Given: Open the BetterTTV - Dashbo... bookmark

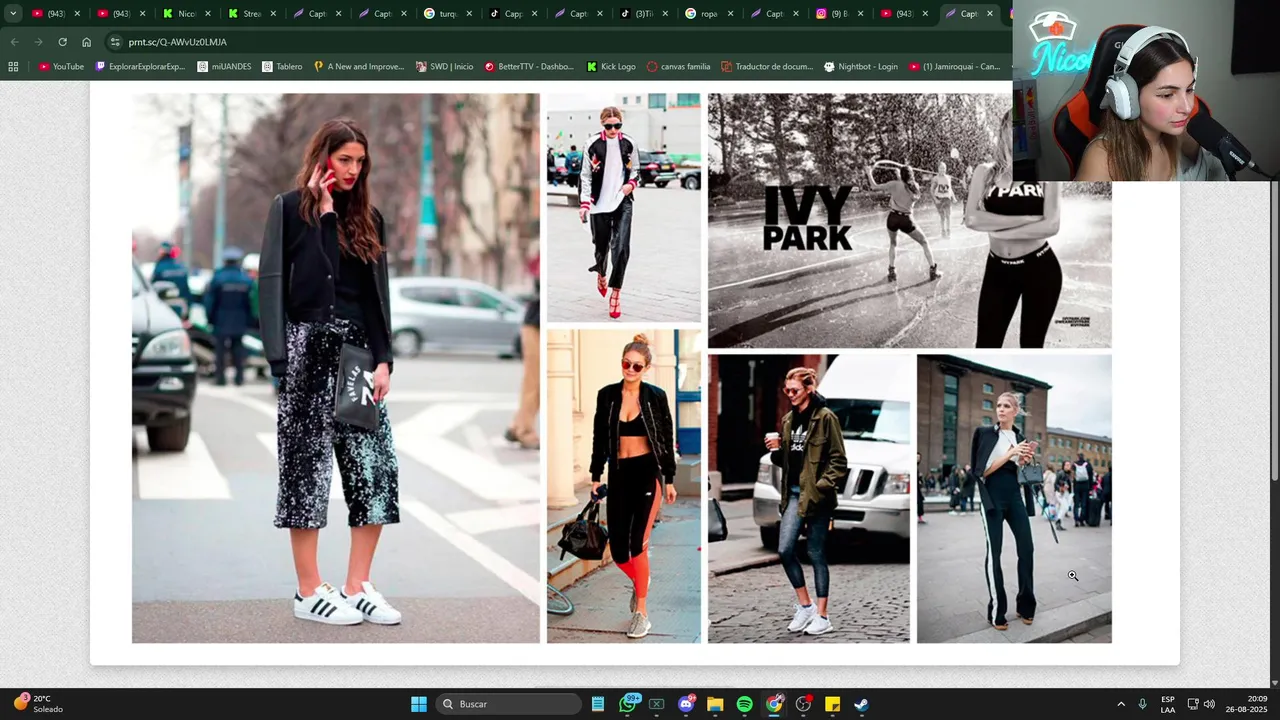Looking at the screenshot, I should (529, 67).
